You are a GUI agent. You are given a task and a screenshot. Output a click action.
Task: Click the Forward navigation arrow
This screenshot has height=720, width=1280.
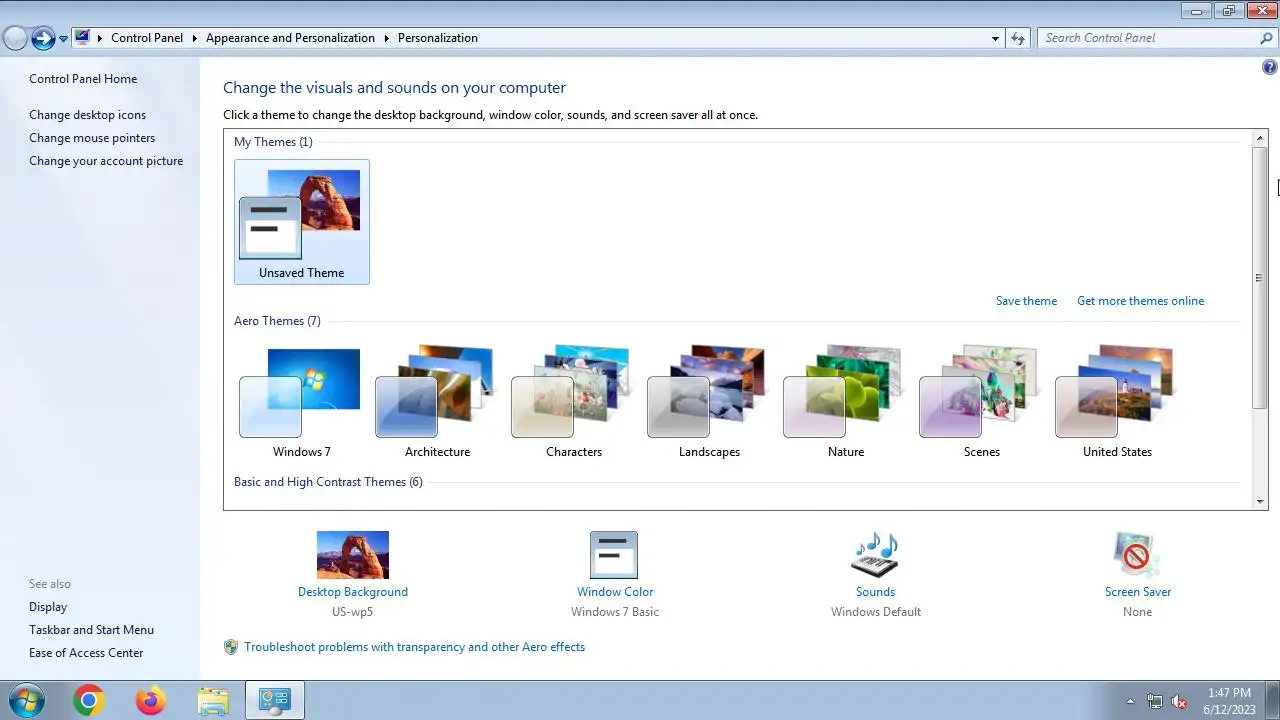pyautogui.click(x=43, y=38)
